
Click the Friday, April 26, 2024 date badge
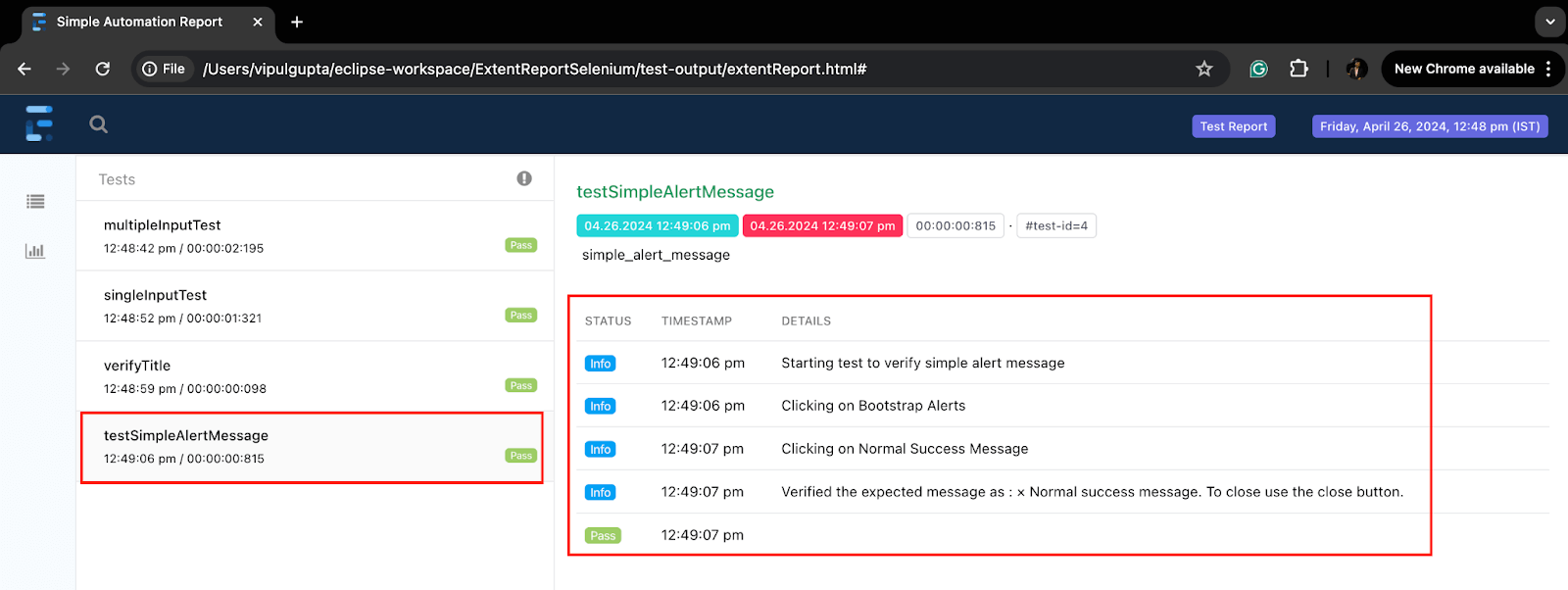[1430, 126]
